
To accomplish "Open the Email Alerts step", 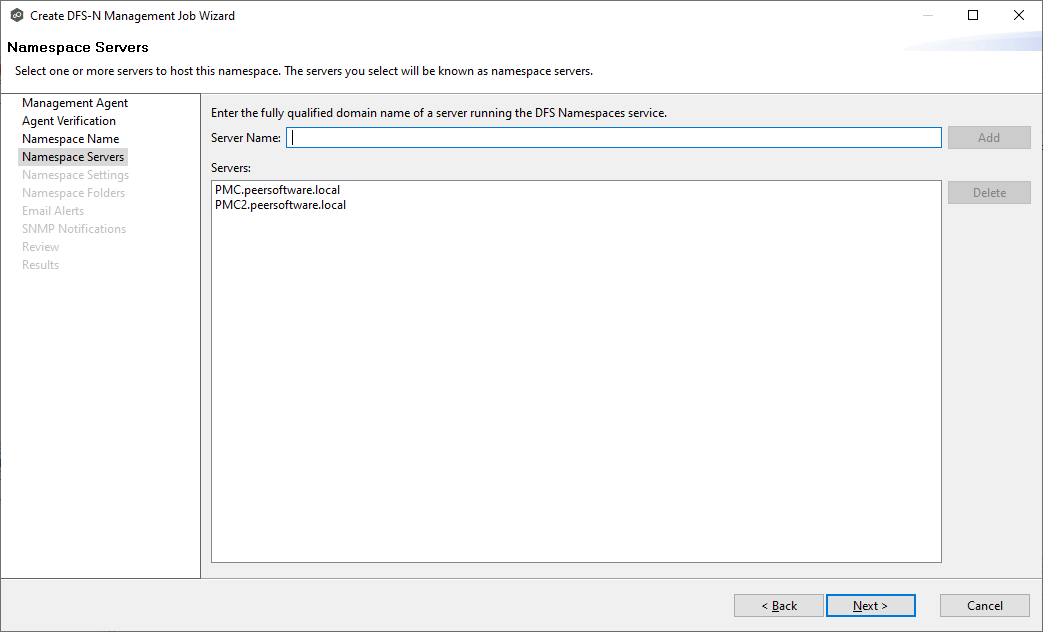I will click(x=53, y=211).
